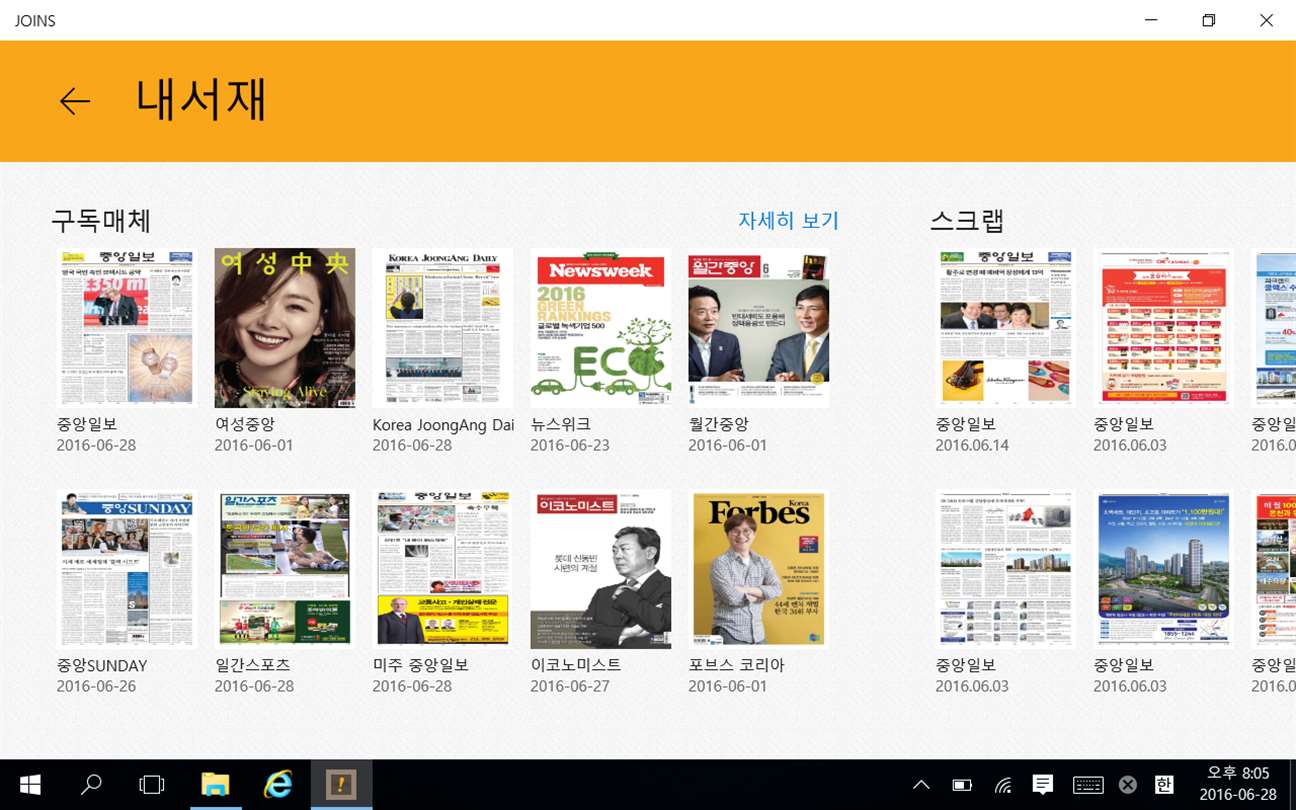Viewport: 1296px width, 810px height.
Task: Open the 이코노미스트 magazine cover
Action: [600, 569]
